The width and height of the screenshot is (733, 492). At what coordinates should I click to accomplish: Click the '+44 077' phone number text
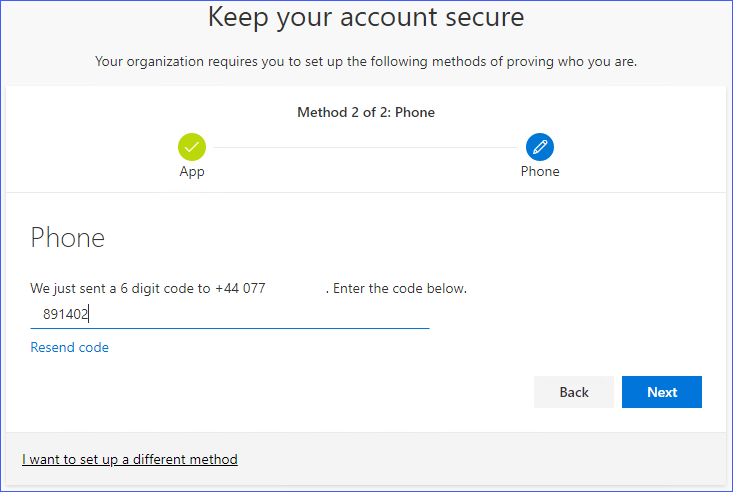pos(240,289)
